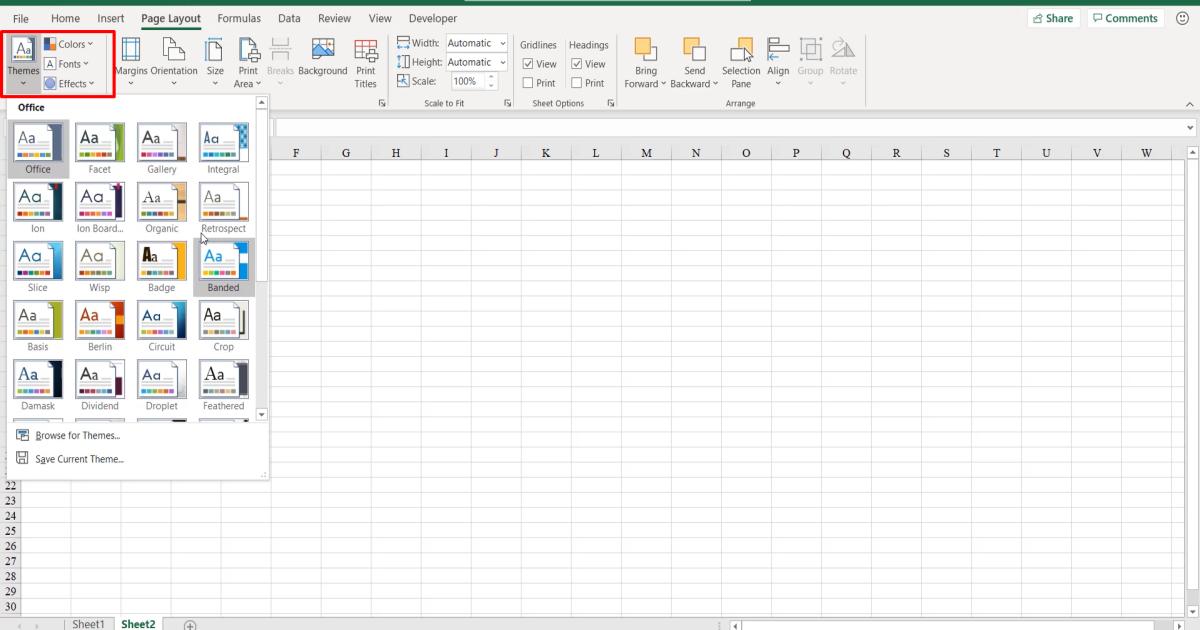
Task: Switch to the Formulas ribbon tab
Action: pyautogui.click(x=238, y=18)
